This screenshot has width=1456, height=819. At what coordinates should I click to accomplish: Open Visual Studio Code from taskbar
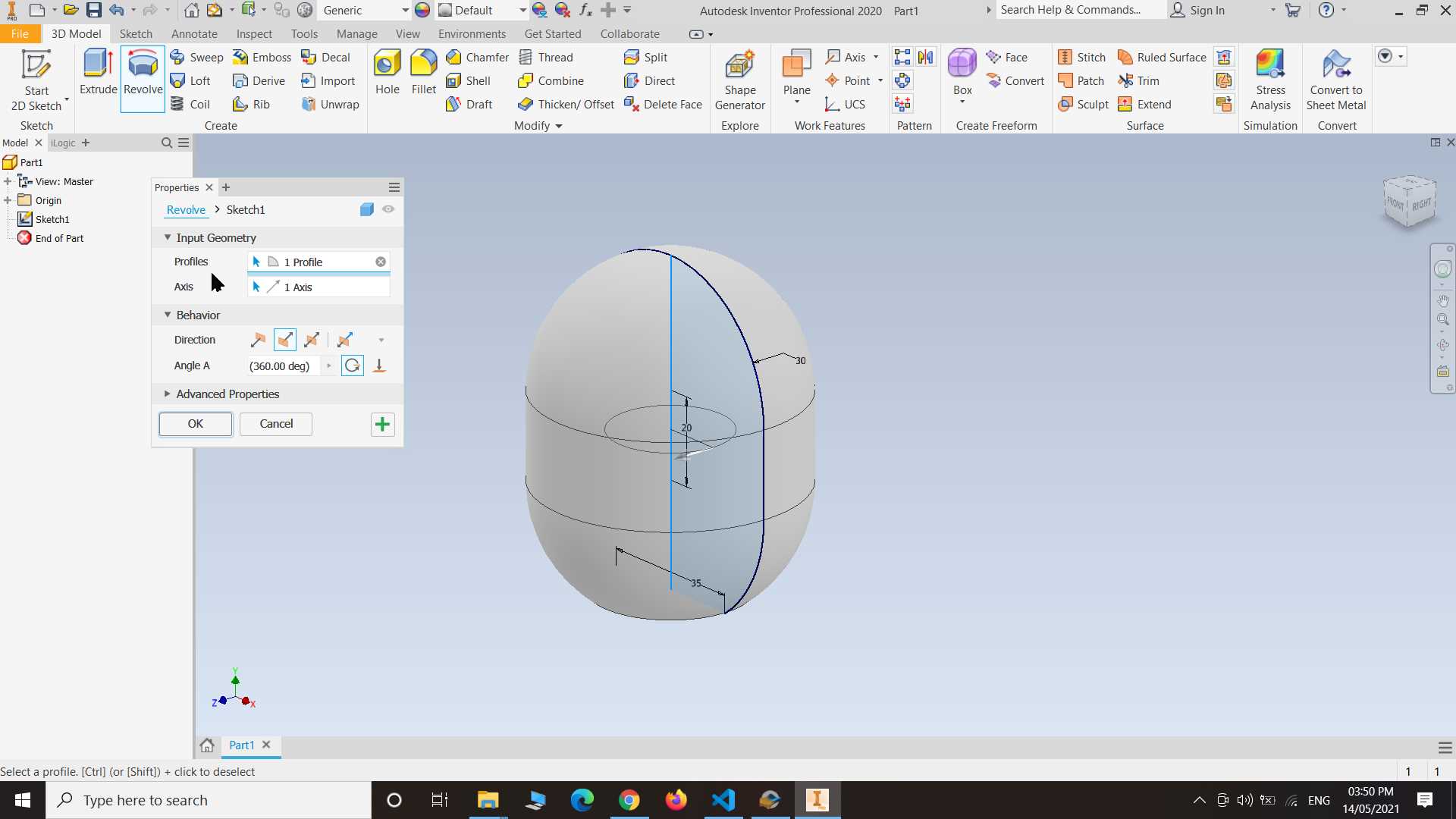pyautogui.click(x=723, y=800)
